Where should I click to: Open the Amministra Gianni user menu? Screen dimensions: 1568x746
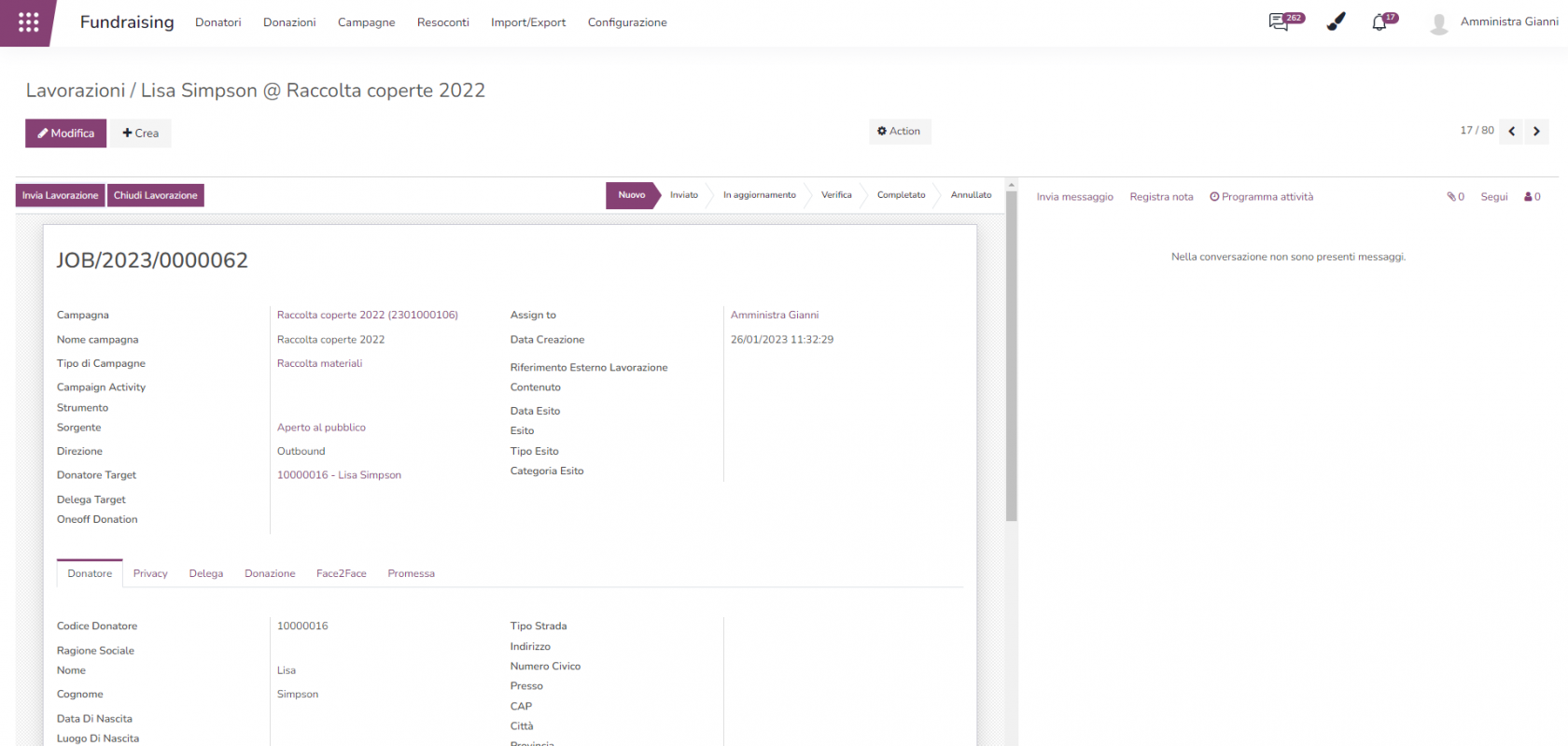tap(1495, 22)
